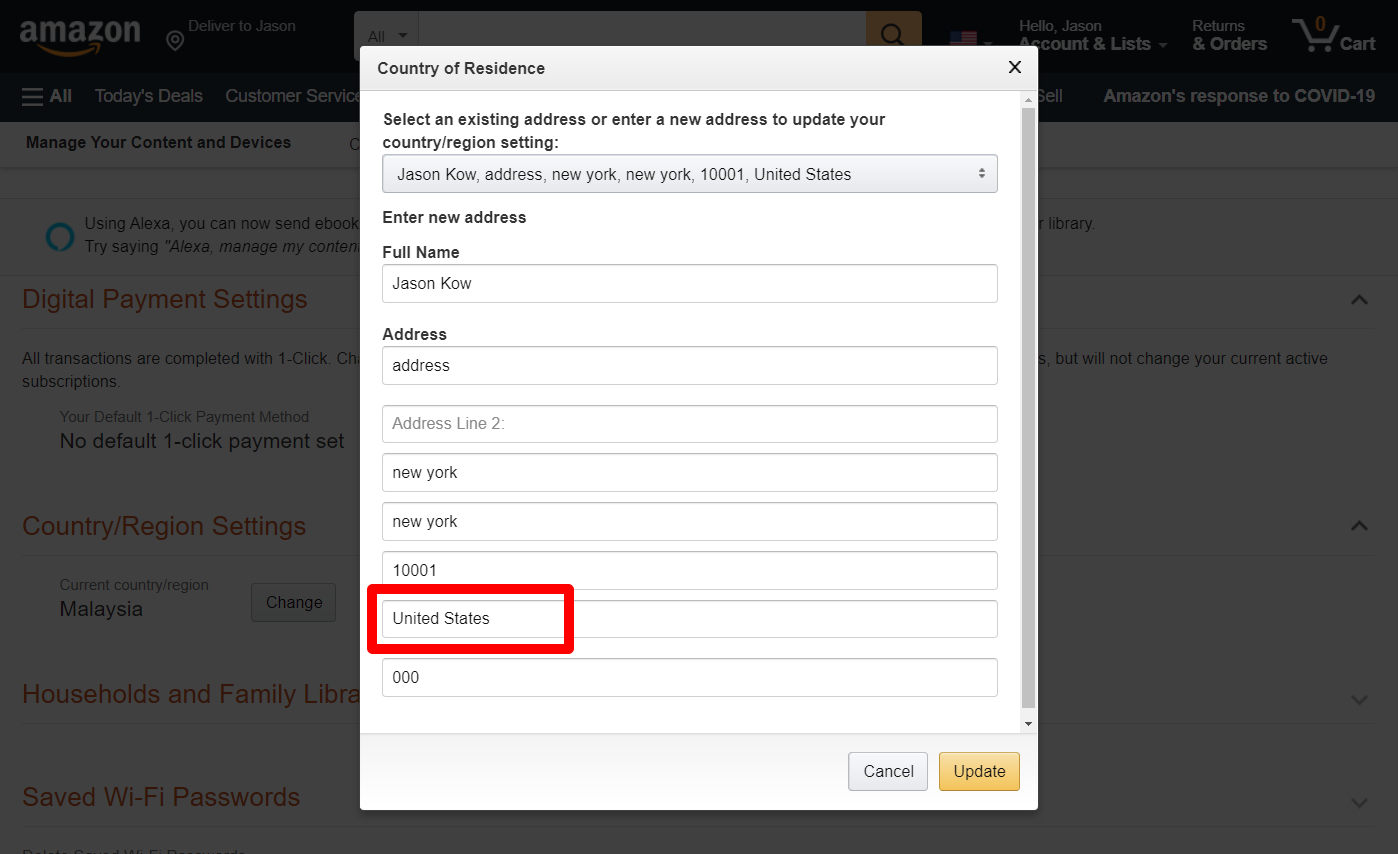The width and height of the screenshot is (1398, 854).
Task: Click the Full Name input field
Action: point(689,283)
